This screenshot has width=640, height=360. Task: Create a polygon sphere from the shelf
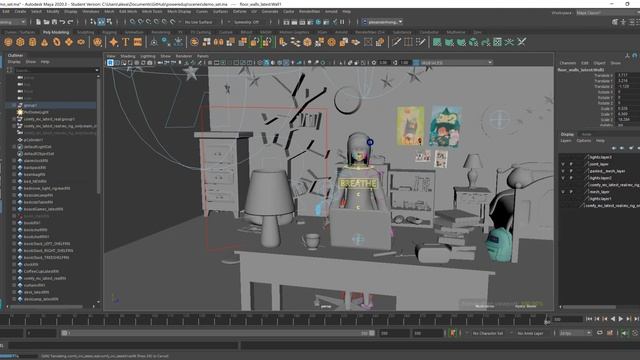8,42
